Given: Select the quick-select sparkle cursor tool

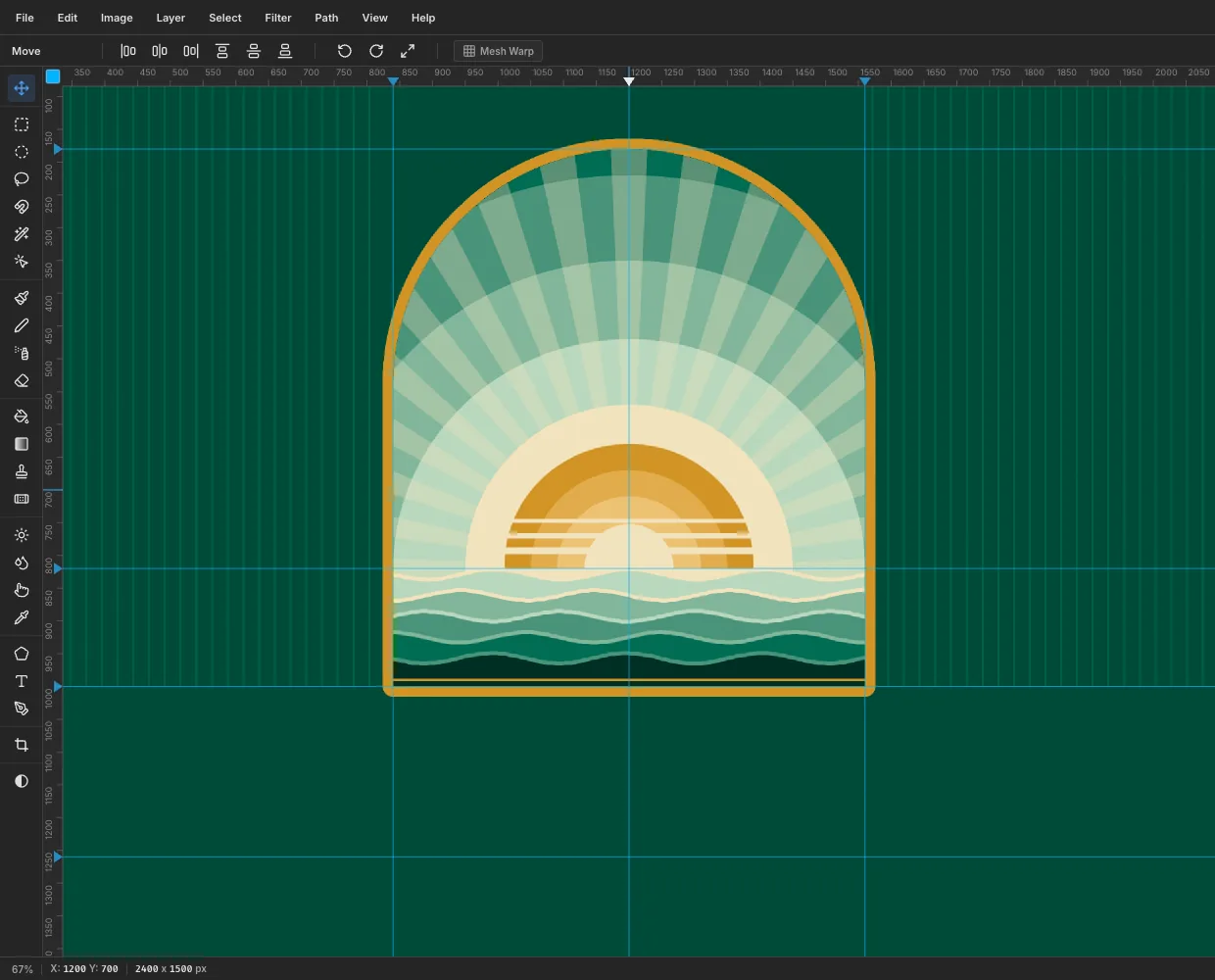Looking at the screenshot, I should 22,262.
